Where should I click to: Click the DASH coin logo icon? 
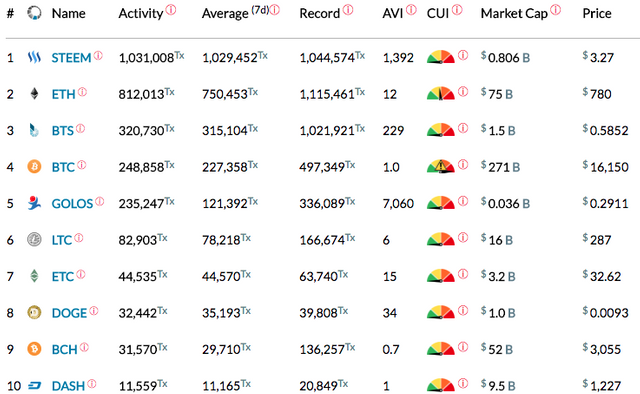click(34, 385)
